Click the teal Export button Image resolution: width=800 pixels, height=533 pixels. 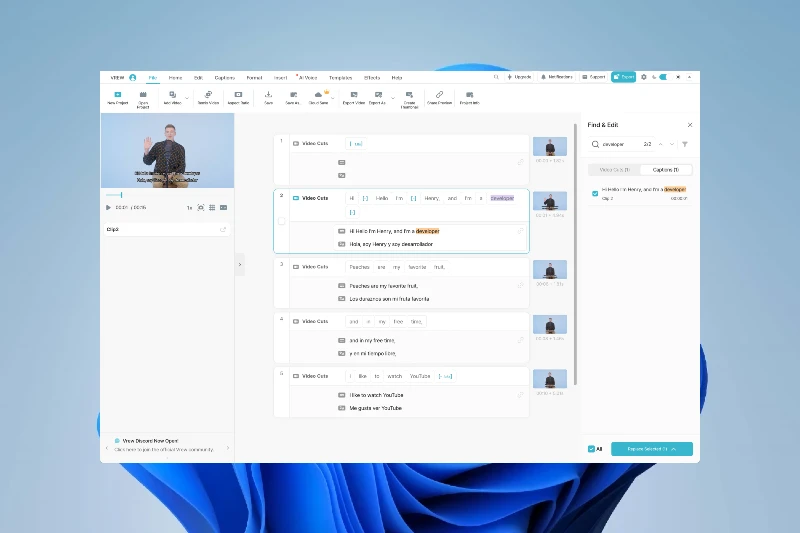(624, 77)
